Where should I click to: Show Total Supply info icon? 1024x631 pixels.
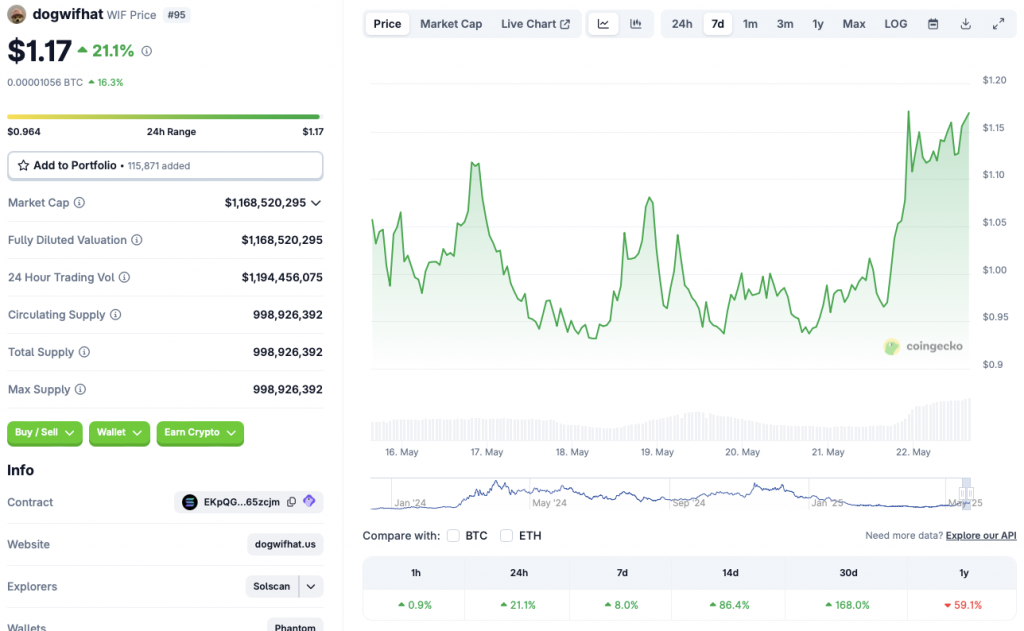pyautogui.click(x=84, y=351)
